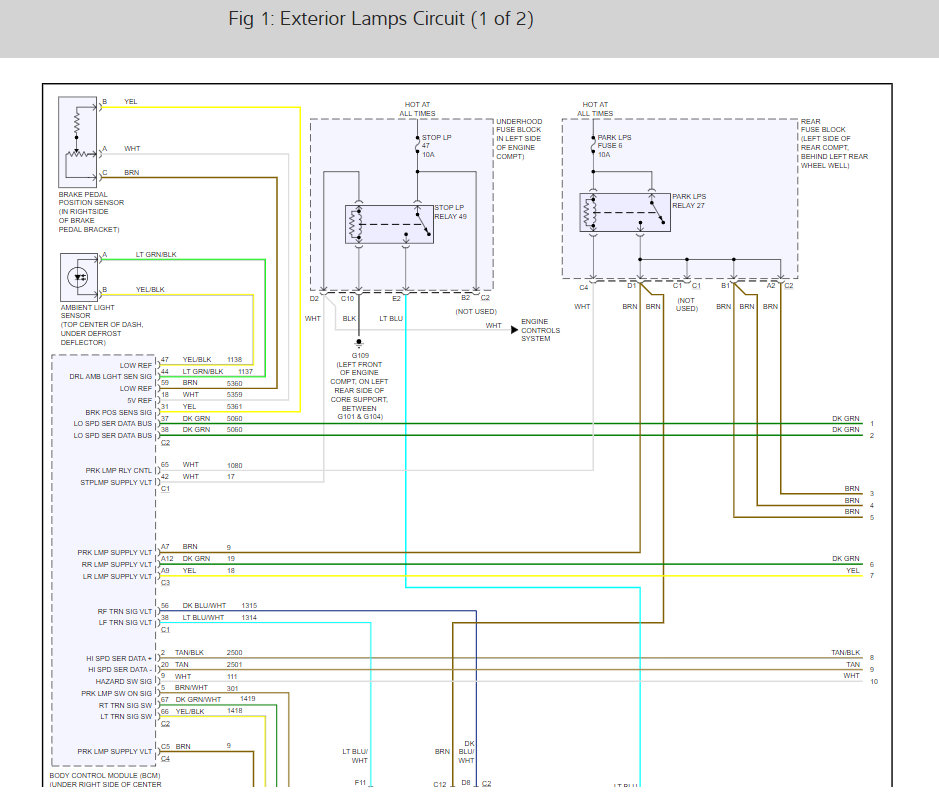Click the 'BRK POS SENS SIG' pin label
The image size is (939, 807).
pyautogui.click(x=119, y=412)
